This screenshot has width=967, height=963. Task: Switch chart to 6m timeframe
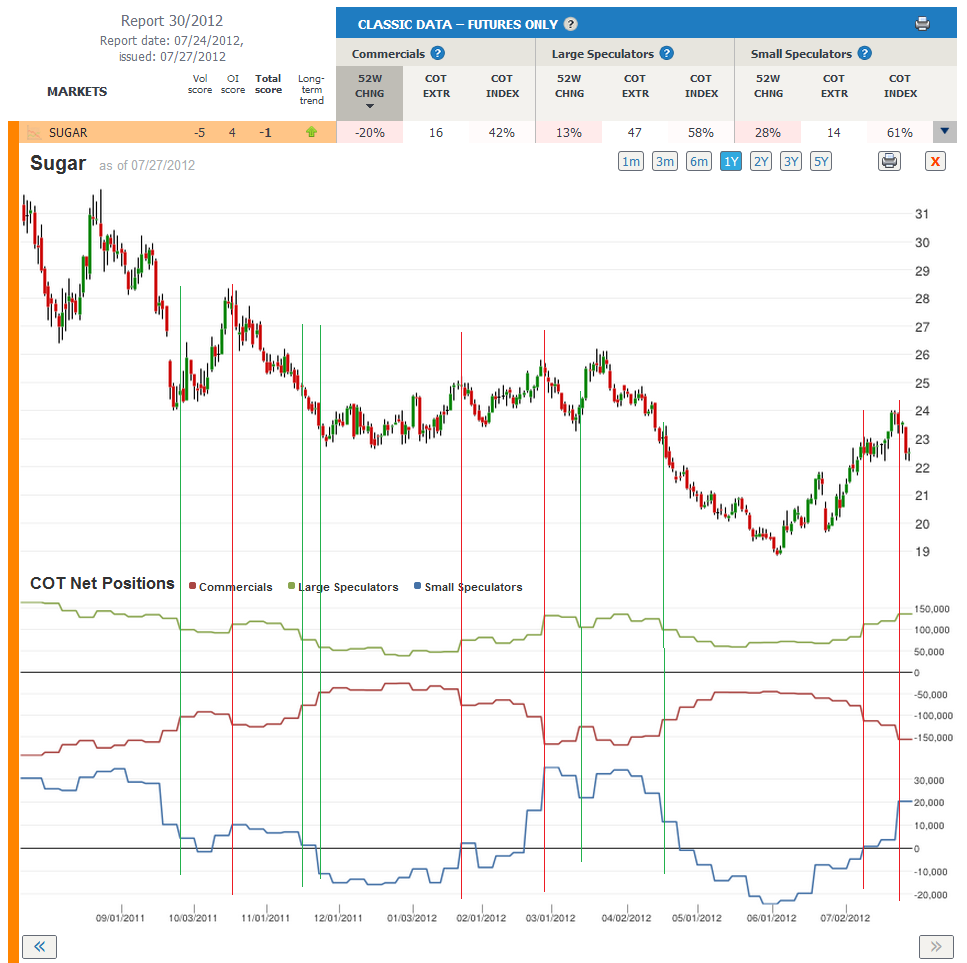[x=698, y=161]
